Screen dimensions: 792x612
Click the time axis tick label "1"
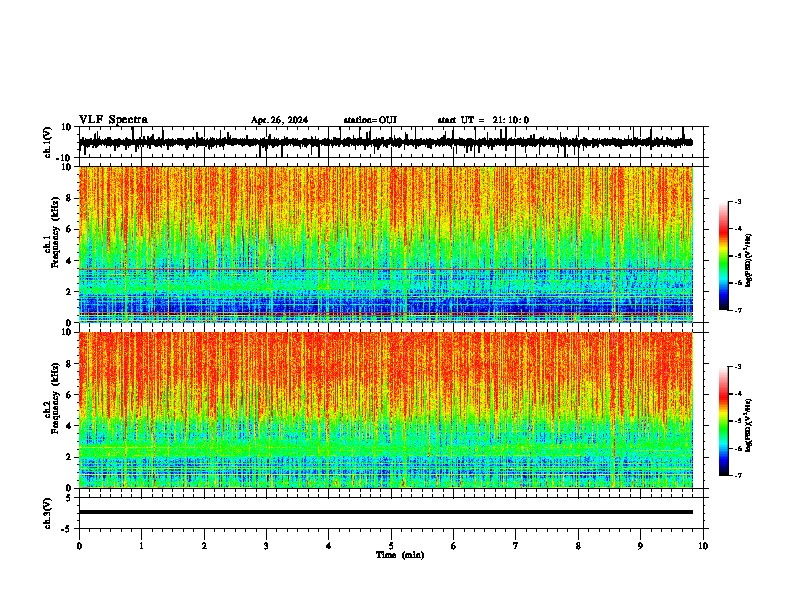pos(141,546)
